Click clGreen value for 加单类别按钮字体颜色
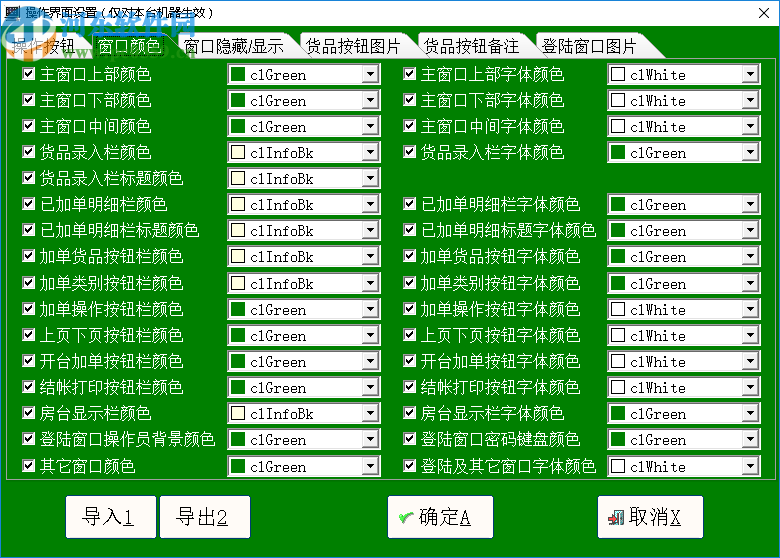 pyautogui.click(x=684, y=283)
